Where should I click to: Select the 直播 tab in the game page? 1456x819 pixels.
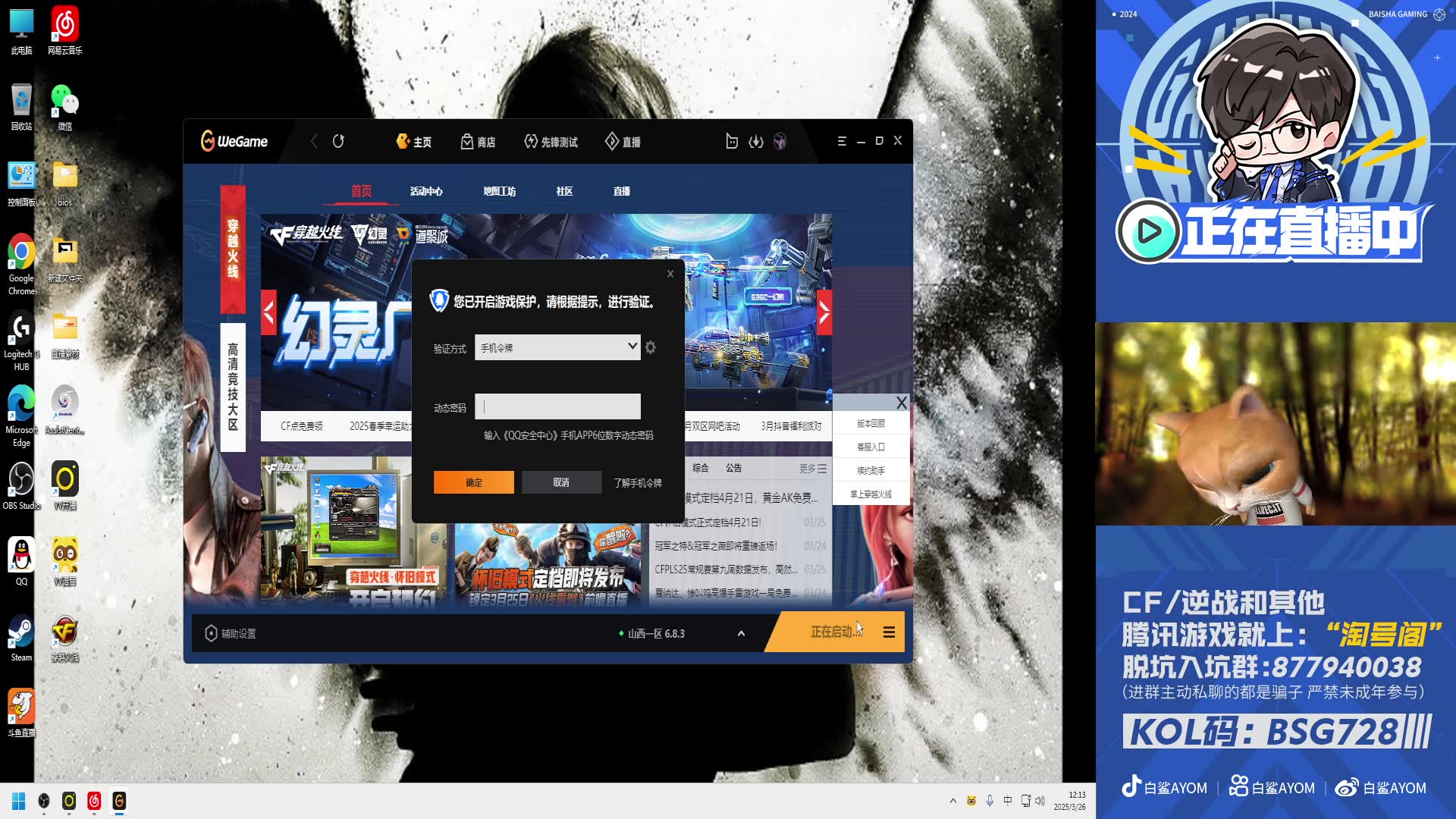(622, 191)
